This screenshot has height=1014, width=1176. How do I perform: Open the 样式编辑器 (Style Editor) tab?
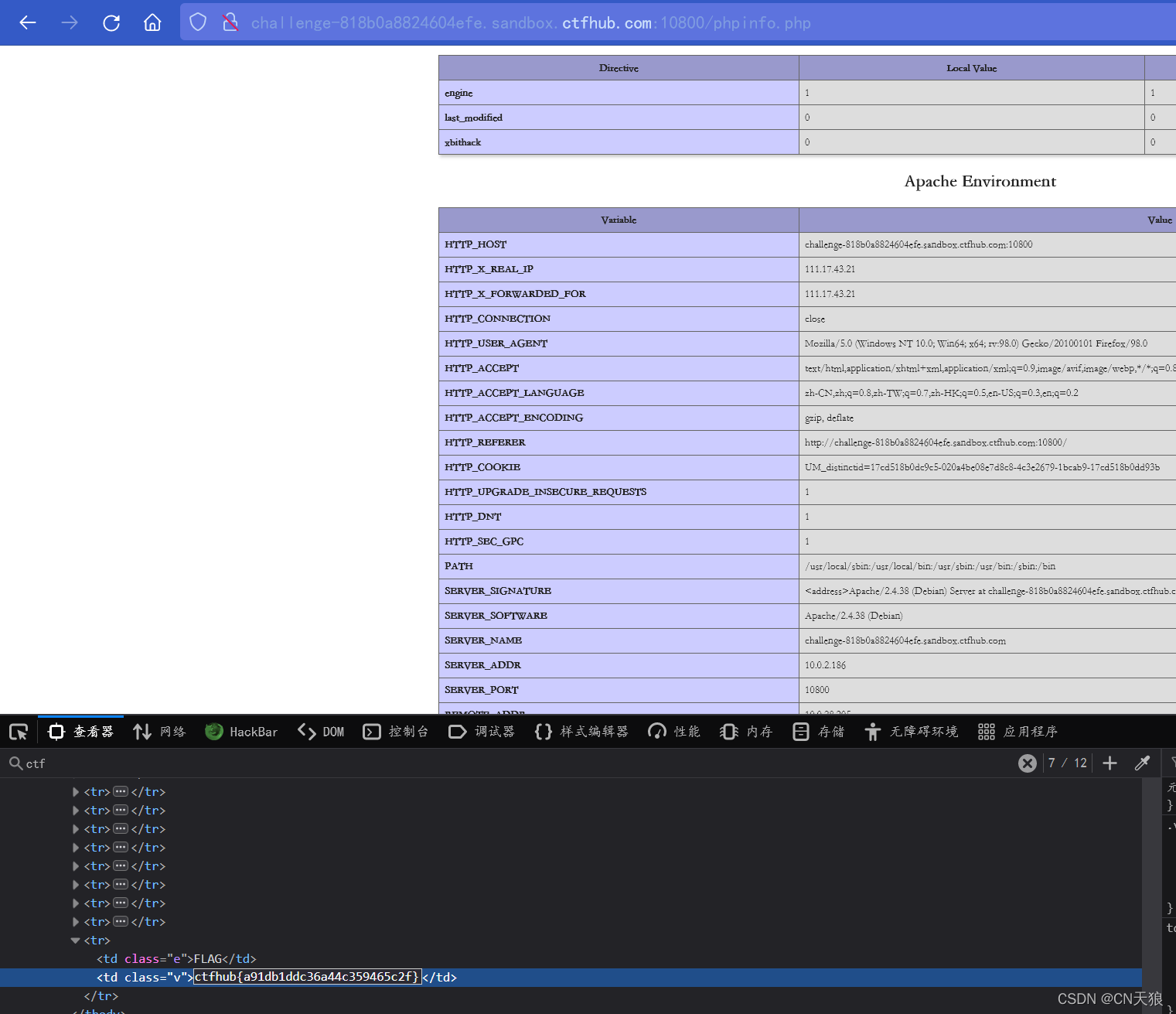[581, 732]
